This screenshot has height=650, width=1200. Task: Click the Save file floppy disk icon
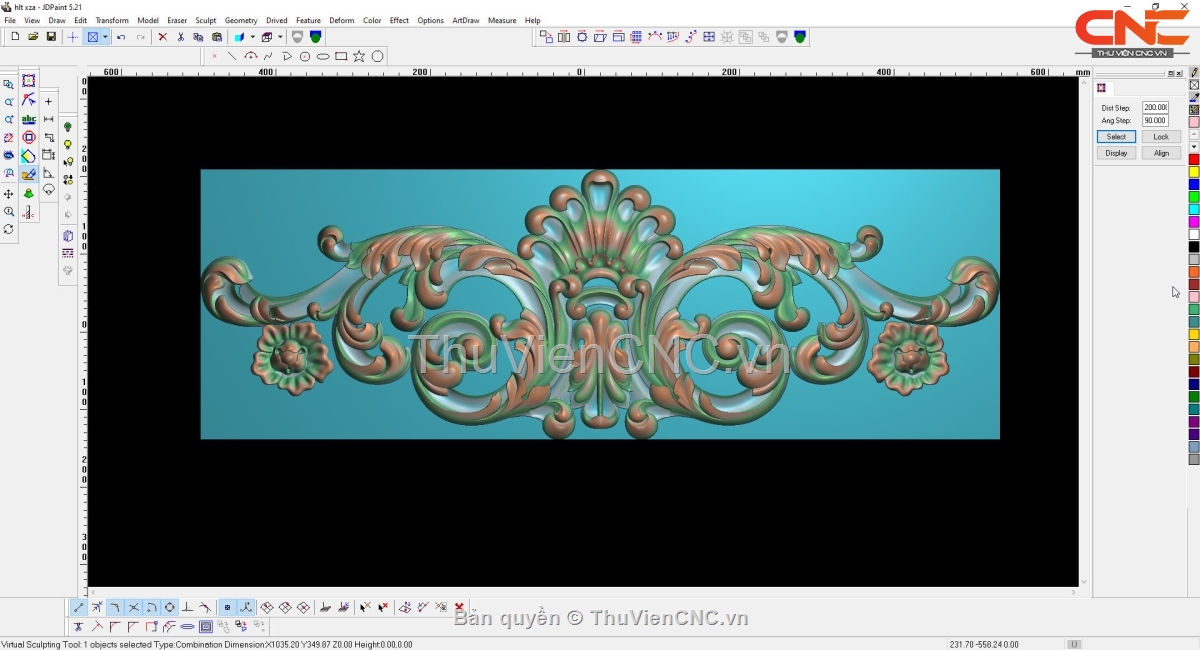(x=51, y=37)
